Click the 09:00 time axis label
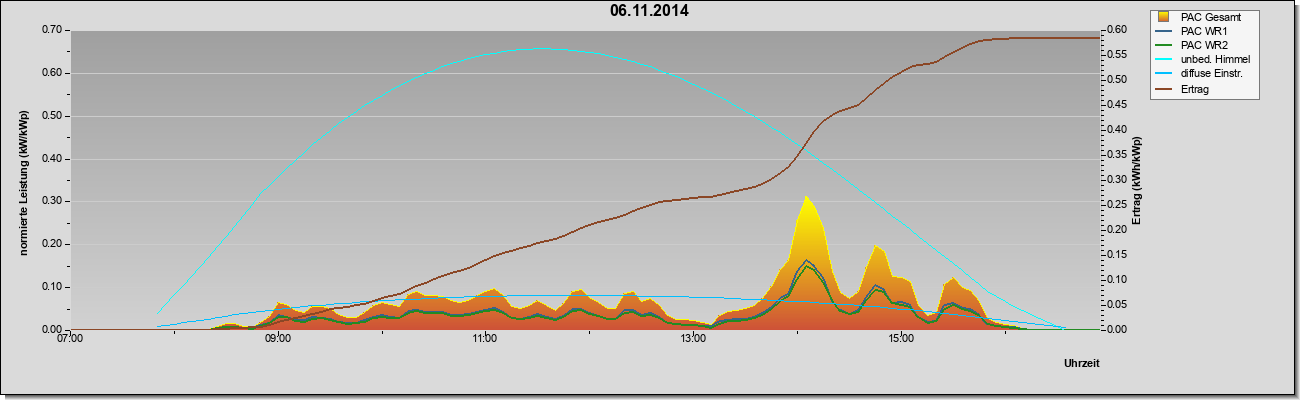The width and height of the screenshot is (1300, 400). 277,338
